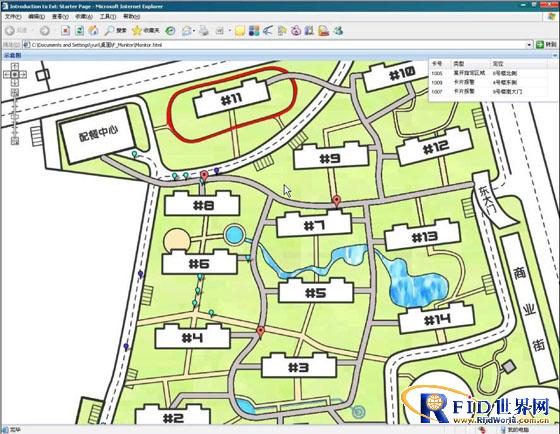This screenshot has width=560, height=434.
Task: Click the zoom-out button below the zoom slider
Action: click(x=15, y=141)
